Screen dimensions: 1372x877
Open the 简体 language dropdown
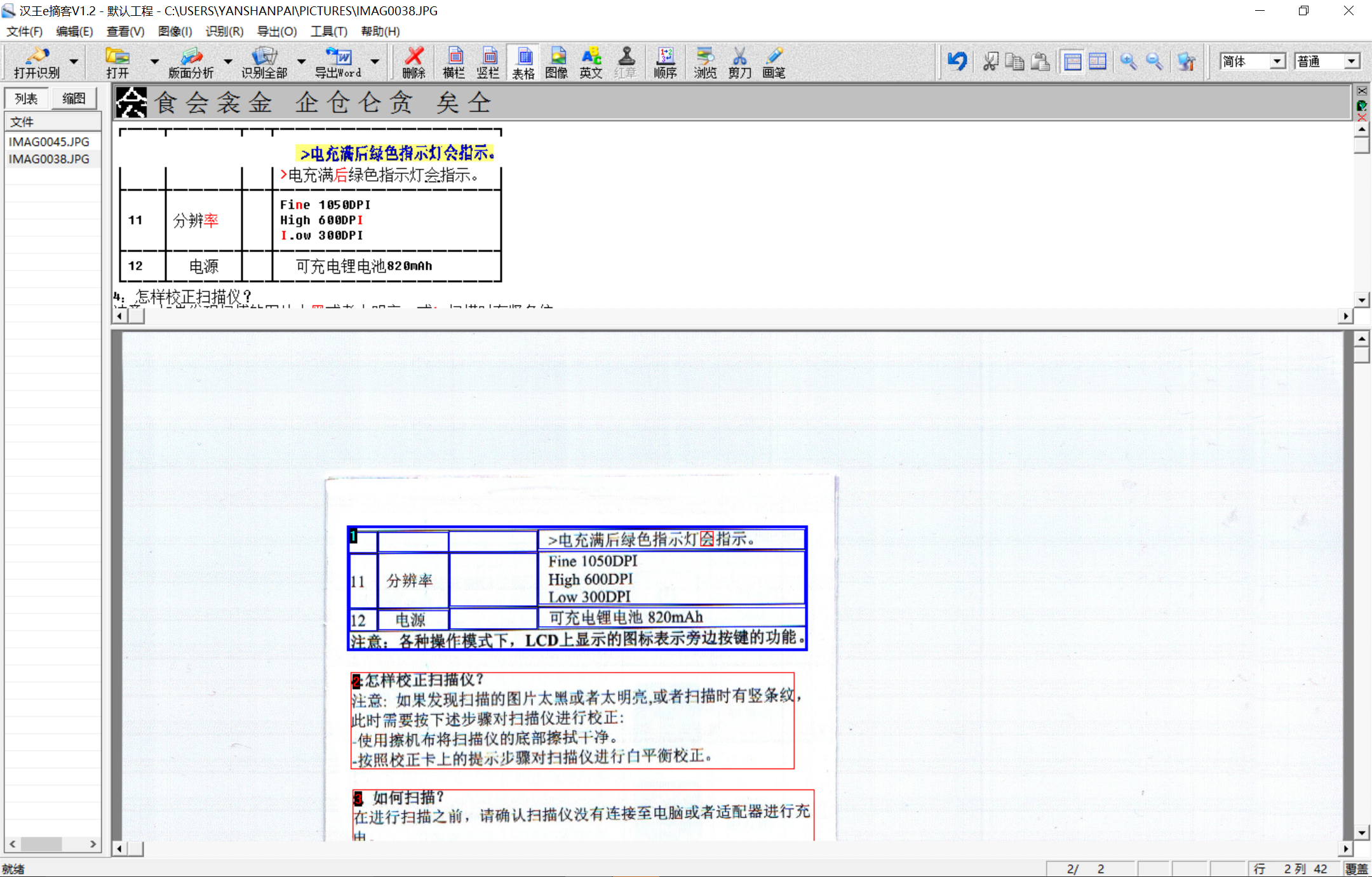[1277, 61]
